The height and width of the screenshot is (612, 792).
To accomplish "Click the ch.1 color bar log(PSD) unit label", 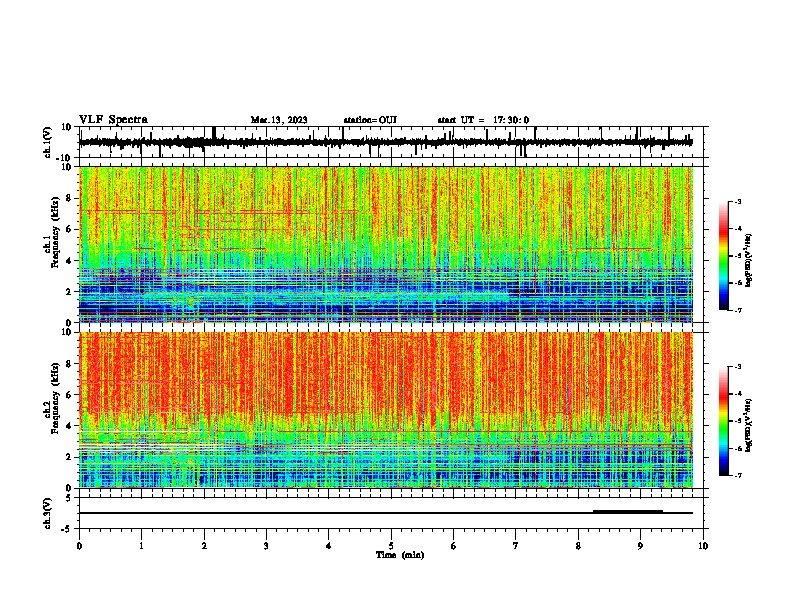I will click(x=748, y=261).
